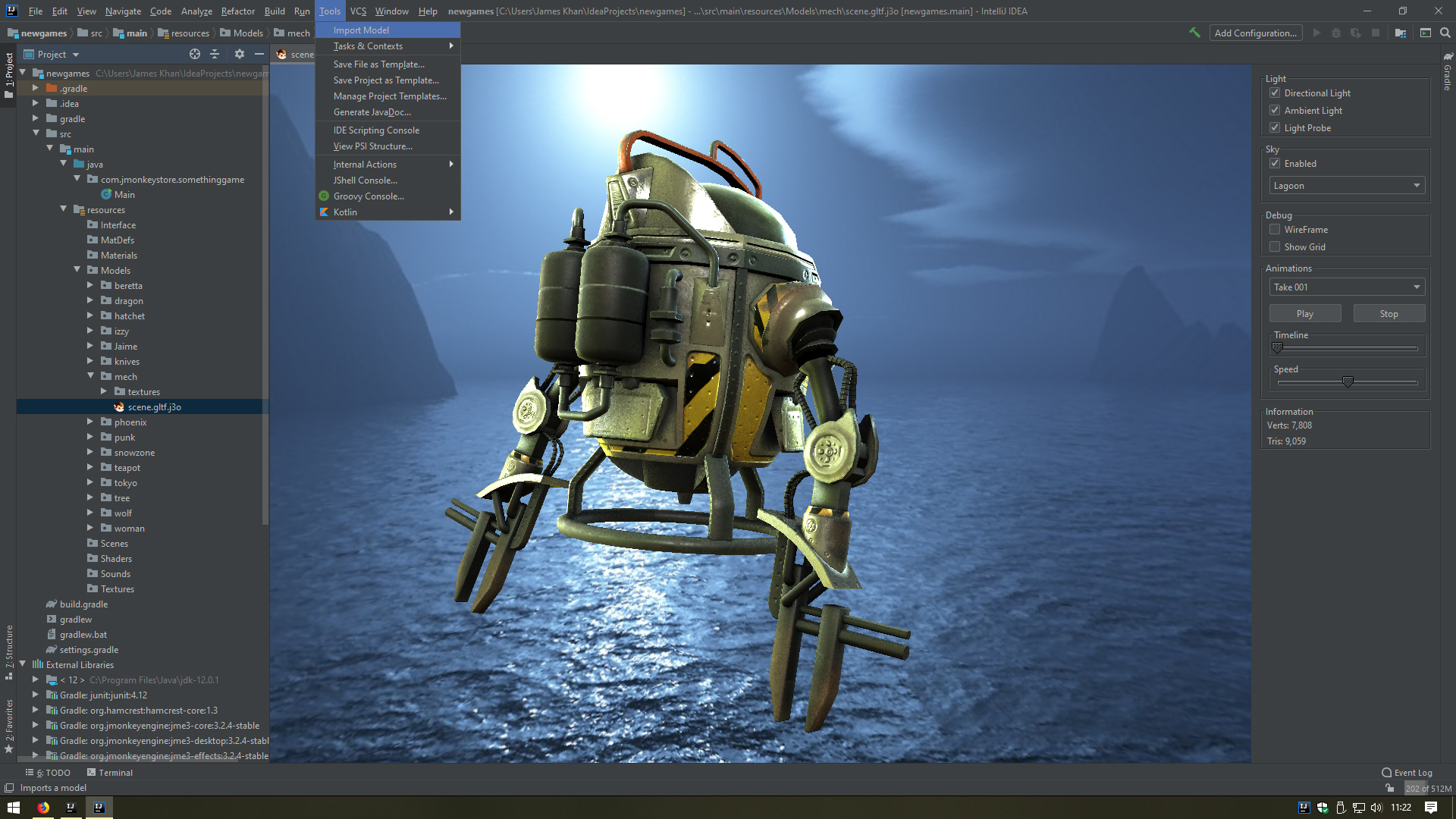Open Project panel settings gear
Screen dimensions: 1456x819
(239, 54)
